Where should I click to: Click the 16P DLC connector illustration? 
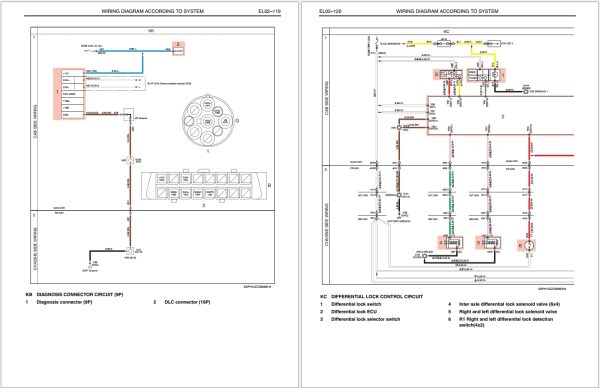[204, 186]
